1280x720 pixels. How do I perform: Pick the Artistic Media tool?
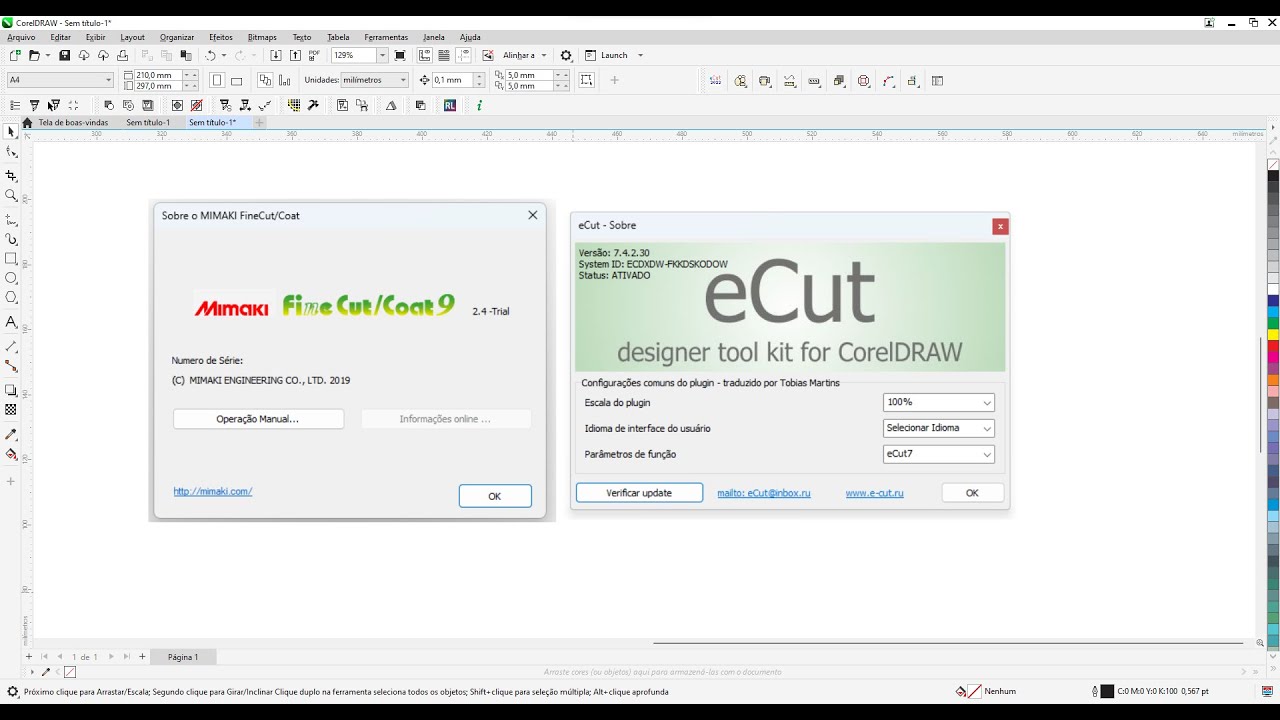click(x=11, y=239)
